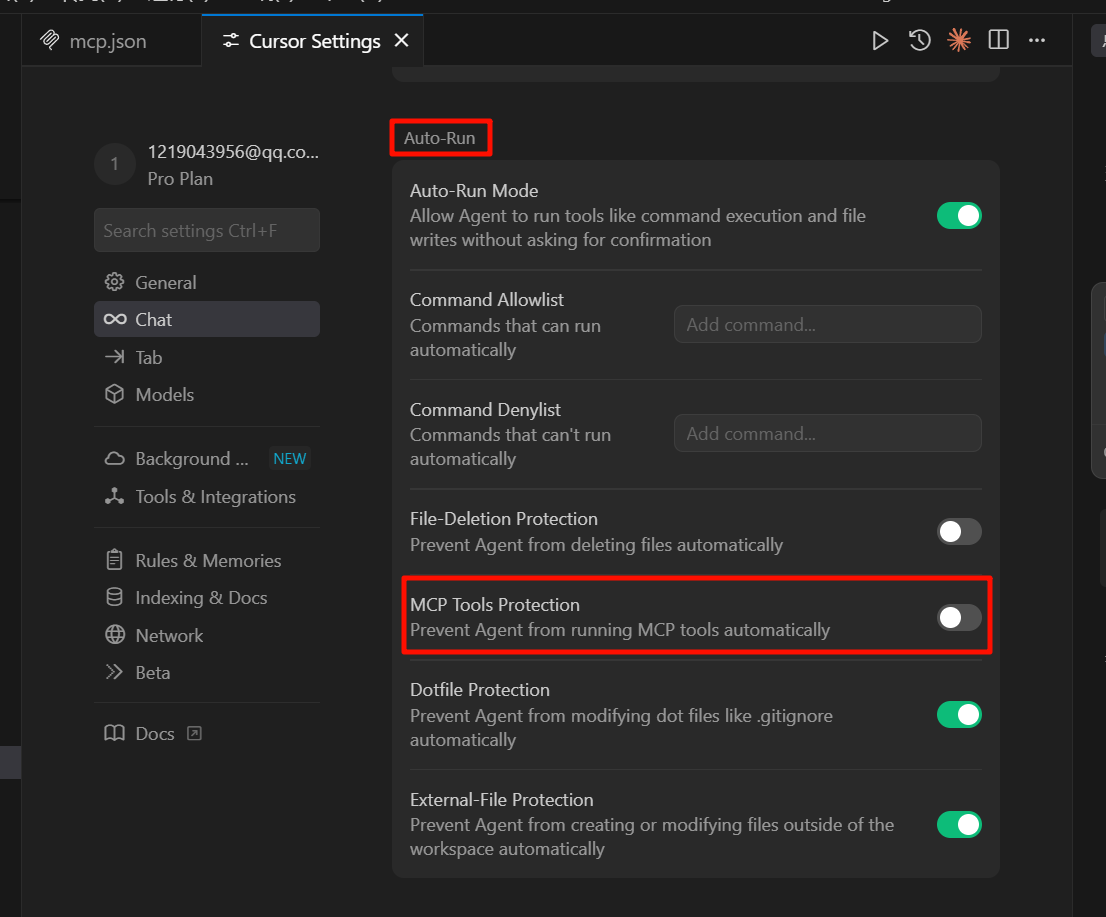Click the Network globe icon
The width and height of the screenshot is (1106, 917).
coord(115,635)
